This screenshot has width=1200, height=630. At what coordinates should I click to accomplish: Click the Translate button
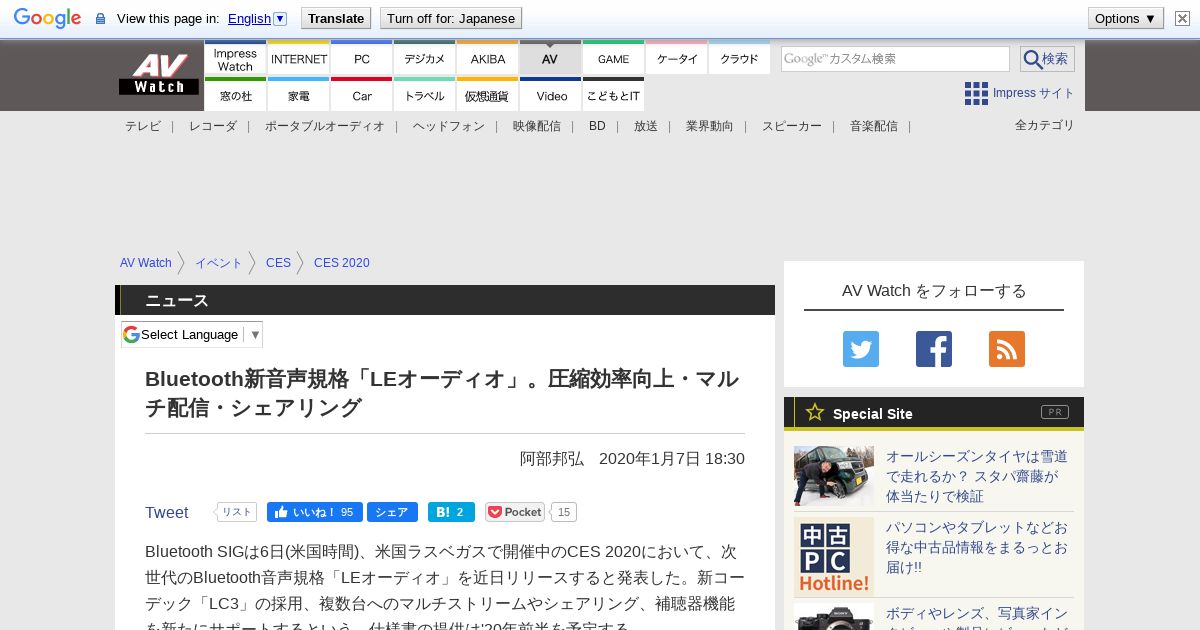(x=336, y=18)
